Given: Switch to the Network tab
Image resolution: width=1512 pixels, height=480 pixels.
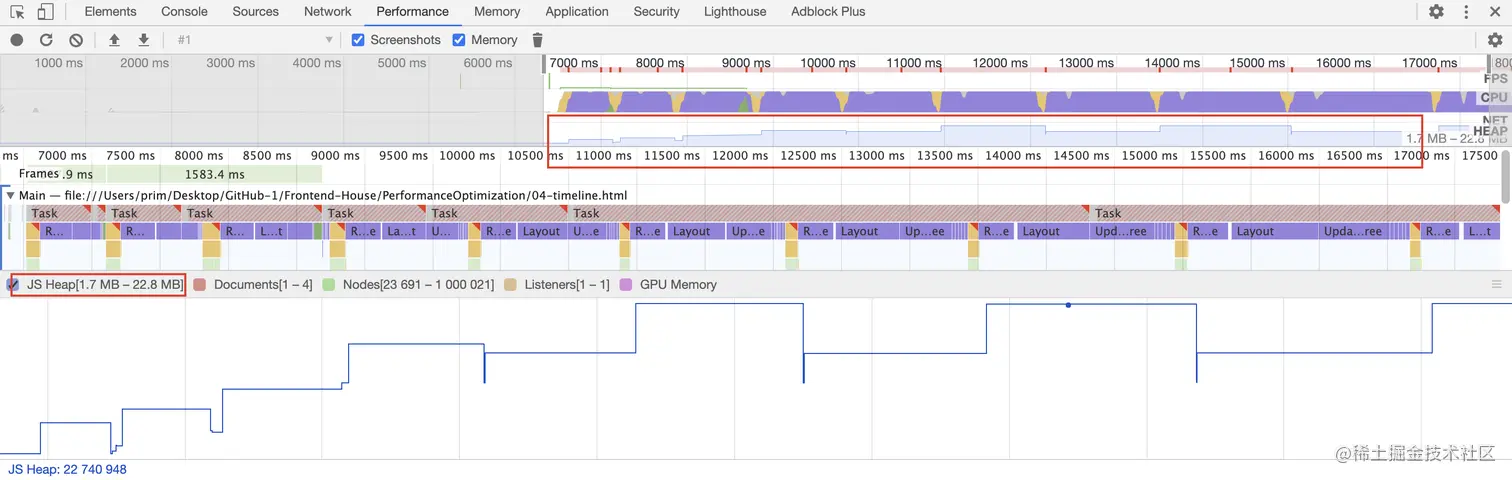Looking at the screenshot, I should point(328,12).
